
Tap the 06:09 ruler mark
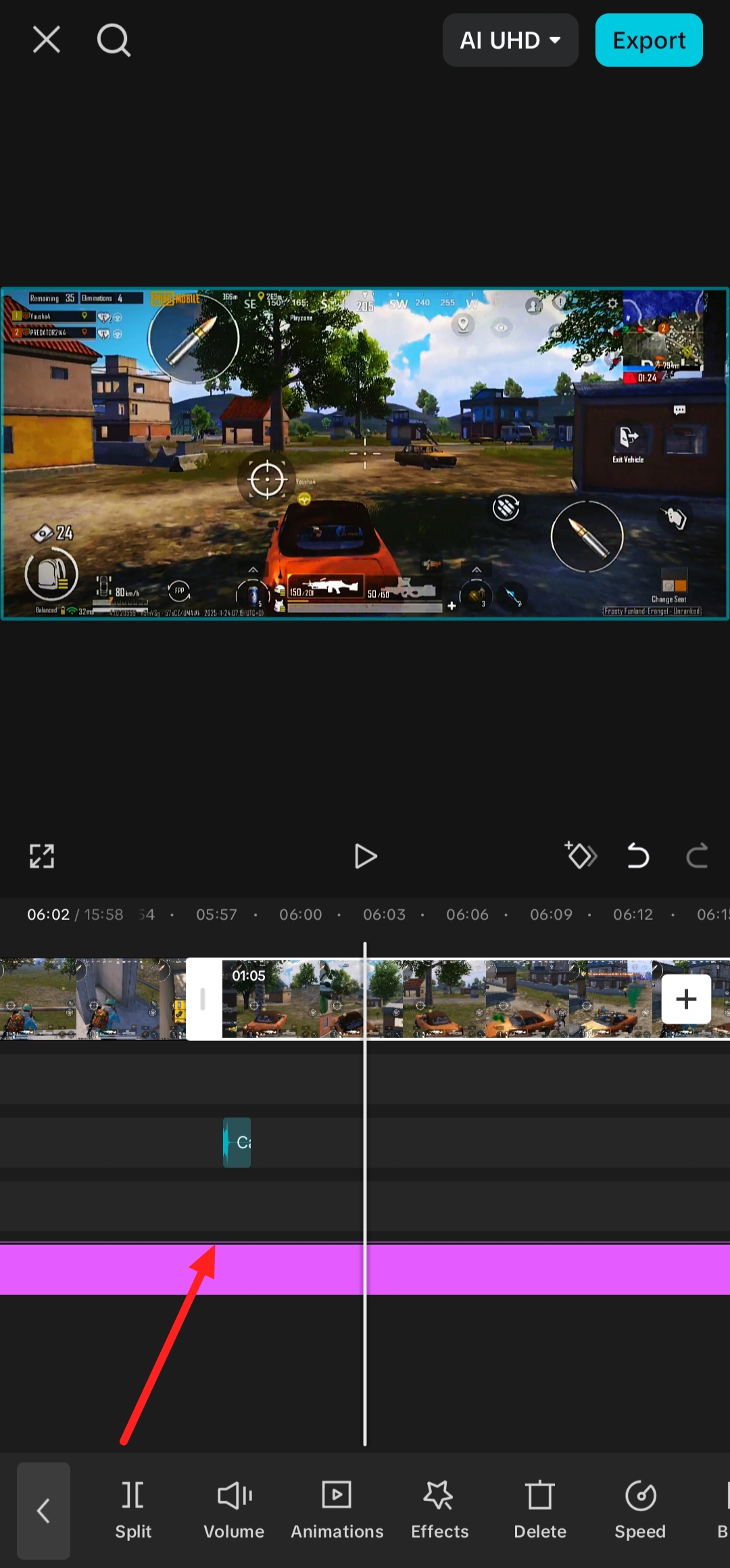[551, 914]
